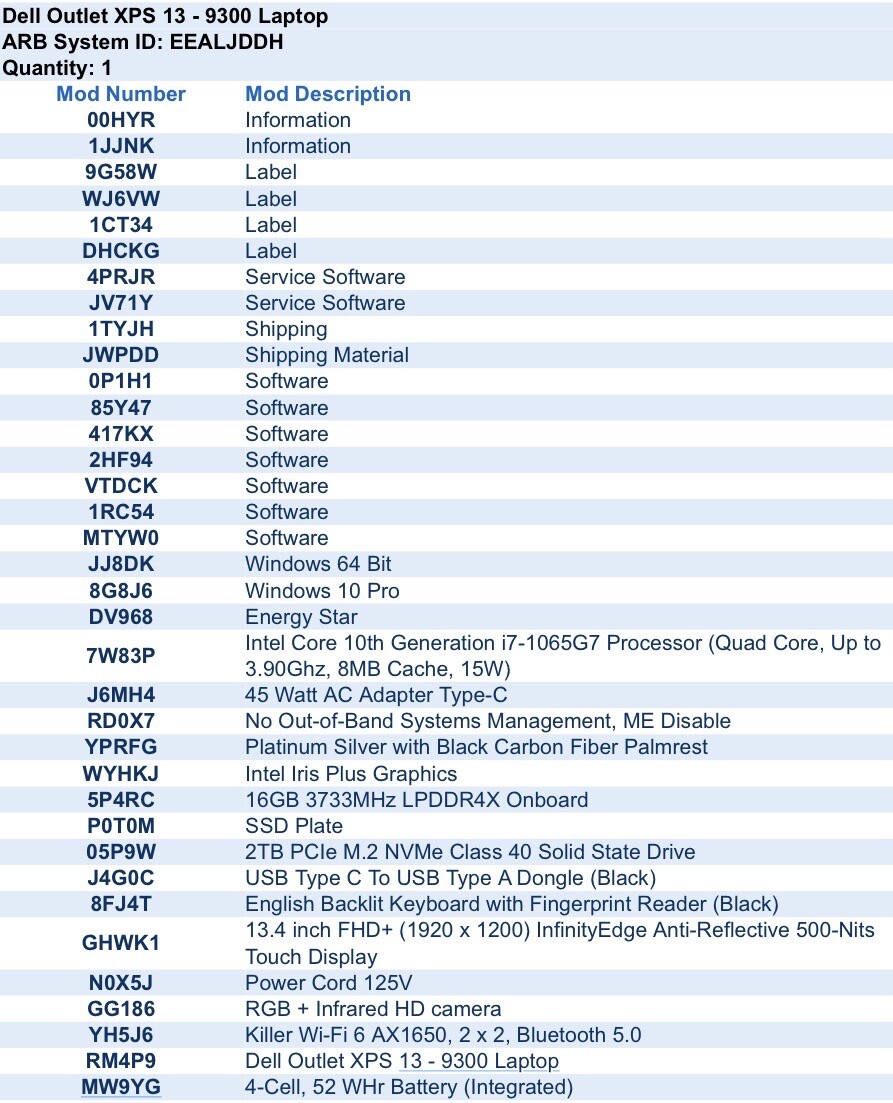Viewport: 893px width, 1103px height.
Task: Click mod number JV71Y
Action: click(x=121, y=302)
